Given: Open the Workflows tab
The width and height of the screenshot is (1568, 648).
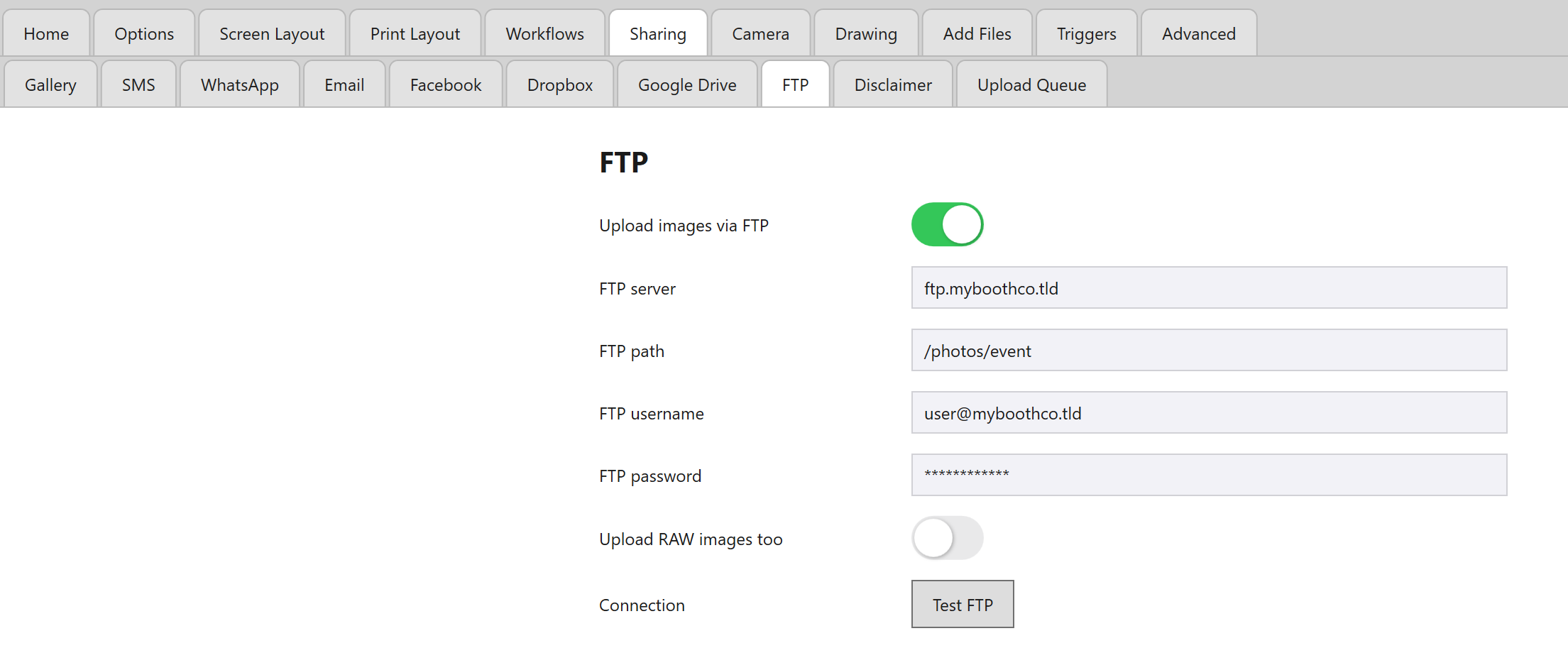Looking at the screenshot, I should tap(545, 33).
